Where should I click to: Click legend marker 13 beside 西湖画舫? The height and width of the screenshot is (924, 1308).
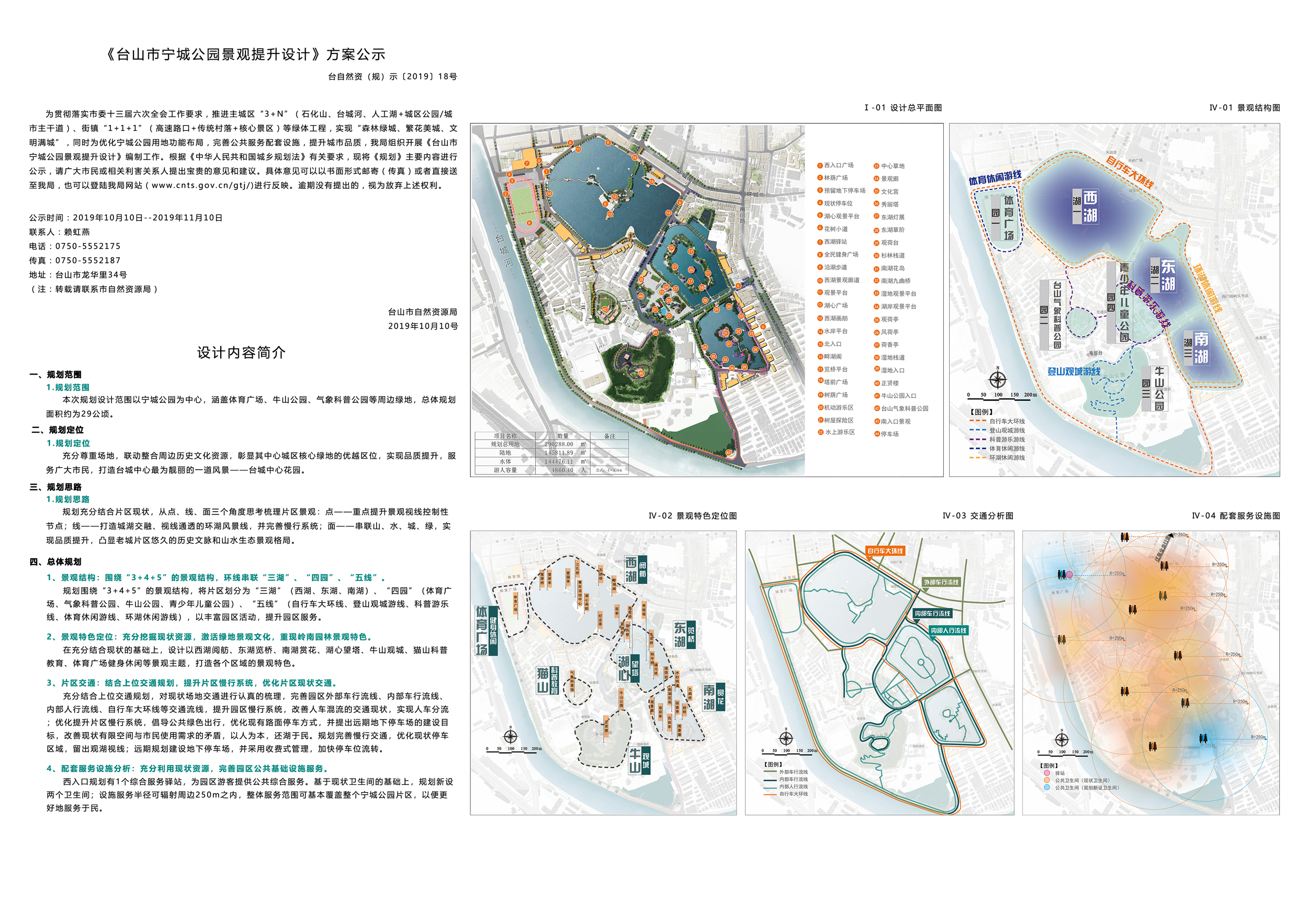click(x=820, y=319)
